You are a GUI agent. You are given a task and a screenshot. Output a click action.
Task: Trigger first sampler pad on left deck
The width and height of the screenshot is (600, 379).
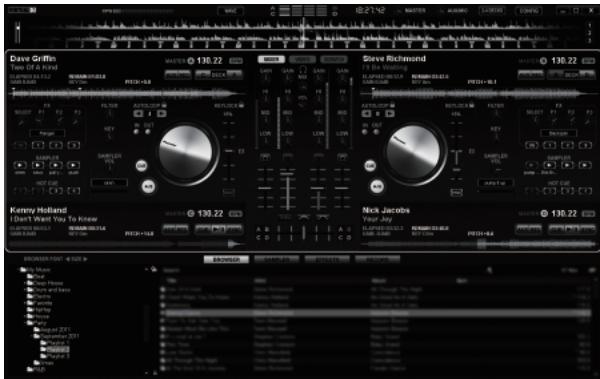[20, 165]
